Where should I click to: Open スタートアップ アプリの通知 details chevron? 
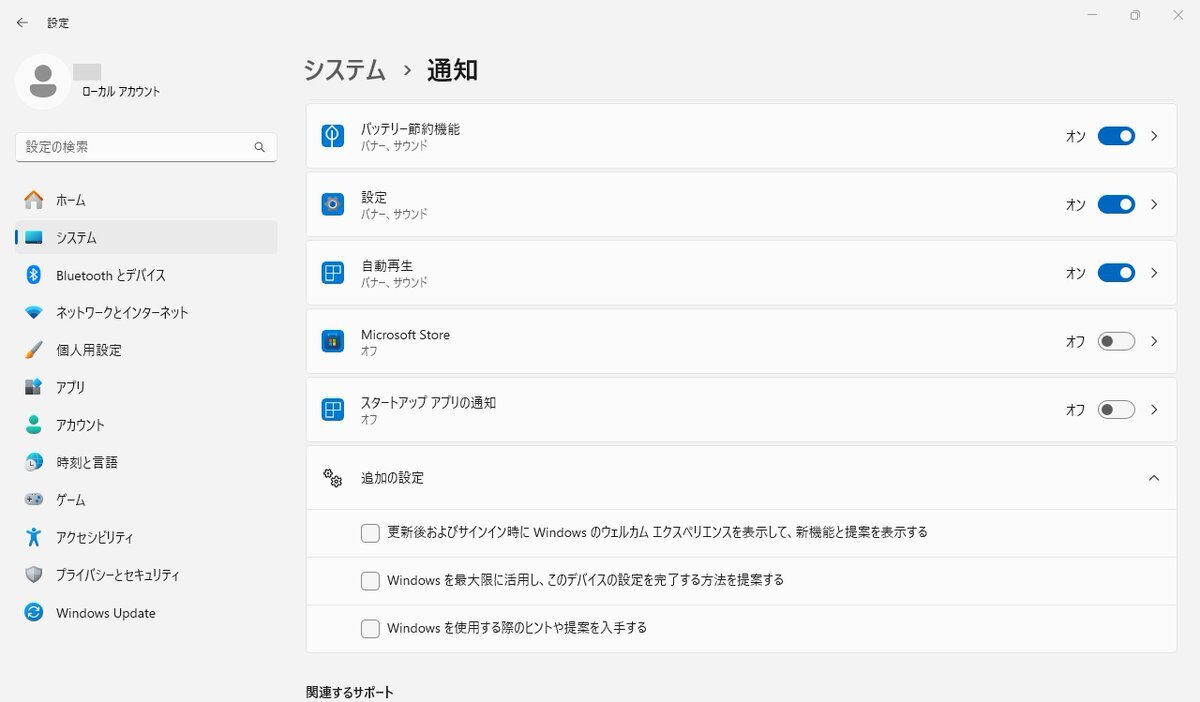coord(1154,409)
